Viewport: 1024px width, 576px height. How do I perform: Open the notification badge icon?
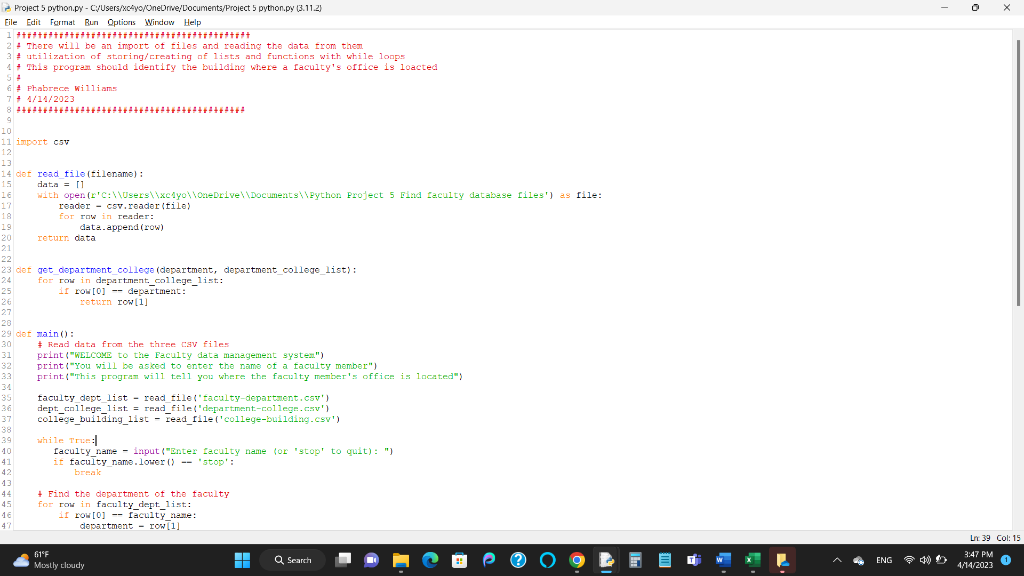[1006, 560]
